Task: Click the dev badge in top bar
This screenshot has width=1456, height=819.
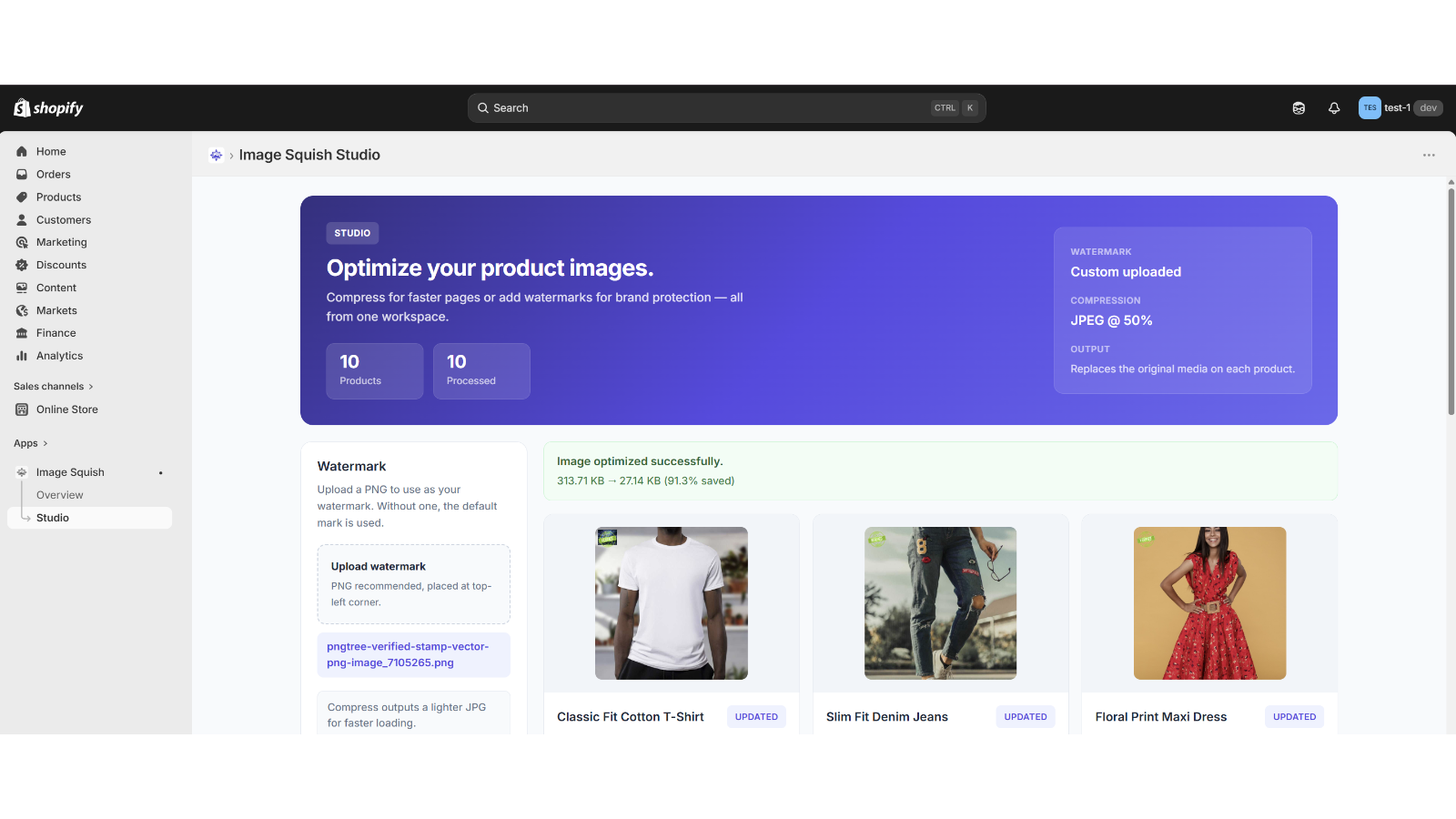Action: click(x=1428, y=108)
